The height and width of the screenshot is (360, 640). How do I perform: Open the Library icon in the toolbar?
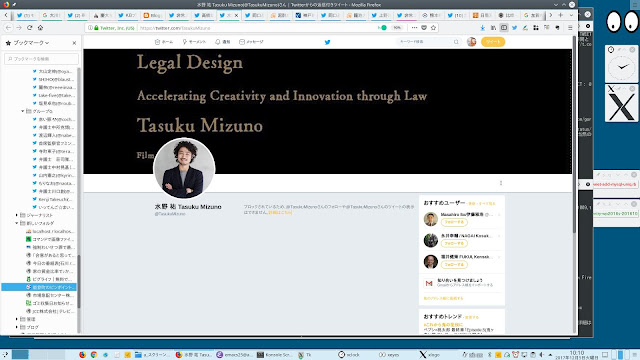(x=493, y=28)
